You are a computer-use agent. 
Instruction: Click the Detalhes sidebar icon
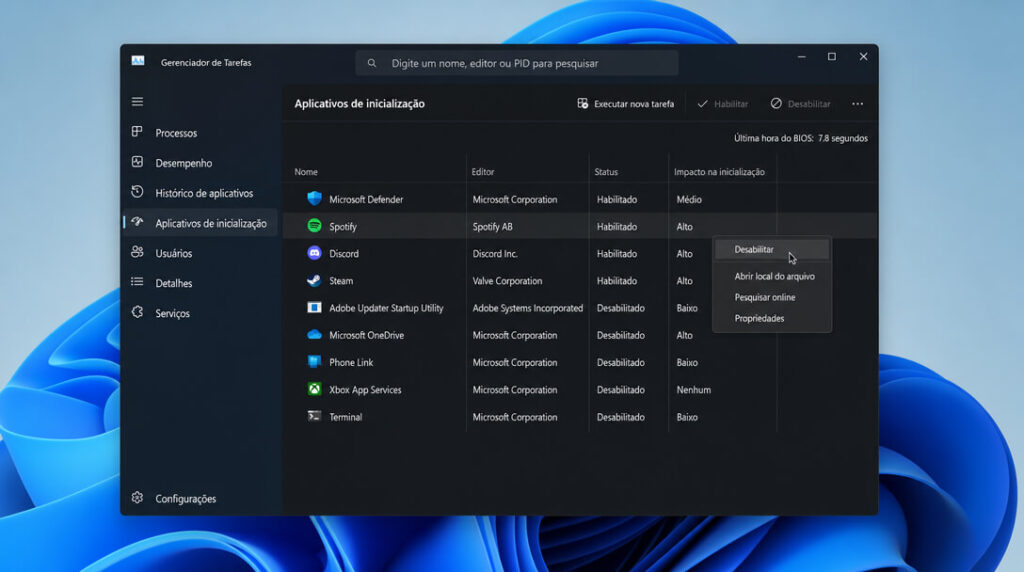(137, 282)
